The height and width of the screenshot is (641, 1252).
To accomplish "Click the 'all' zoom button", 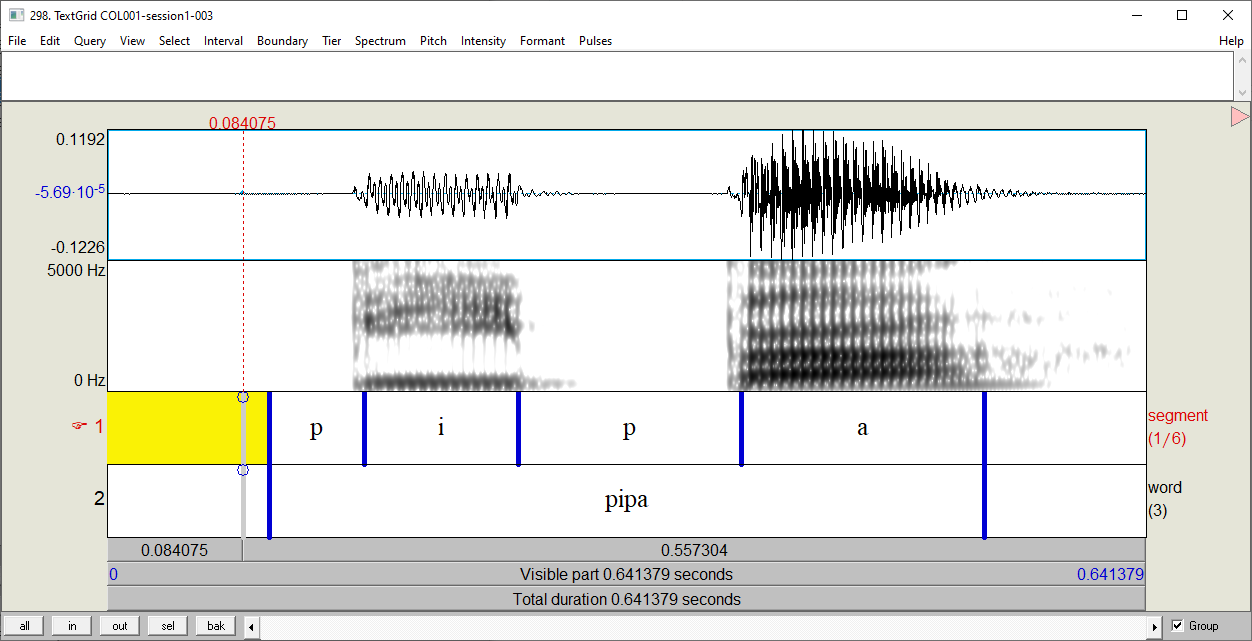I will (x=24, y=626).
